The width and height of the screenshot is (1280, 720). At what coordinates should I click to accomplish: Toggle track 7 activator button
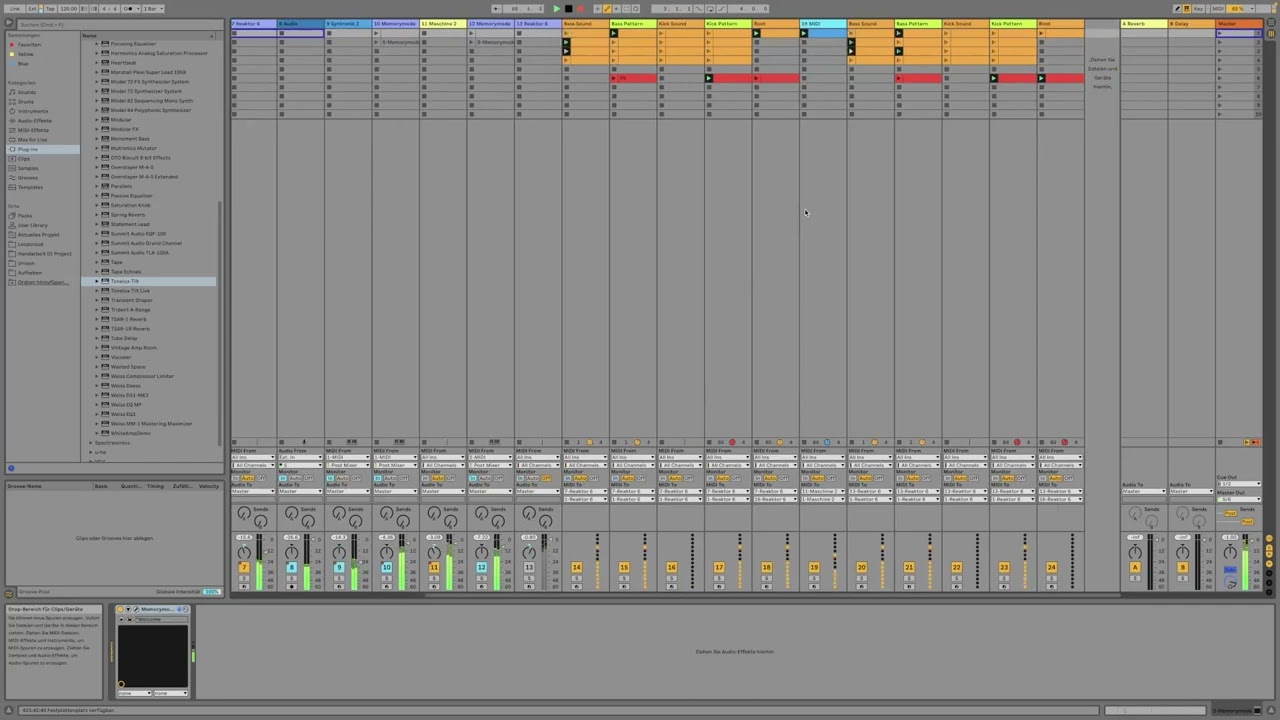tap(243, 567)
